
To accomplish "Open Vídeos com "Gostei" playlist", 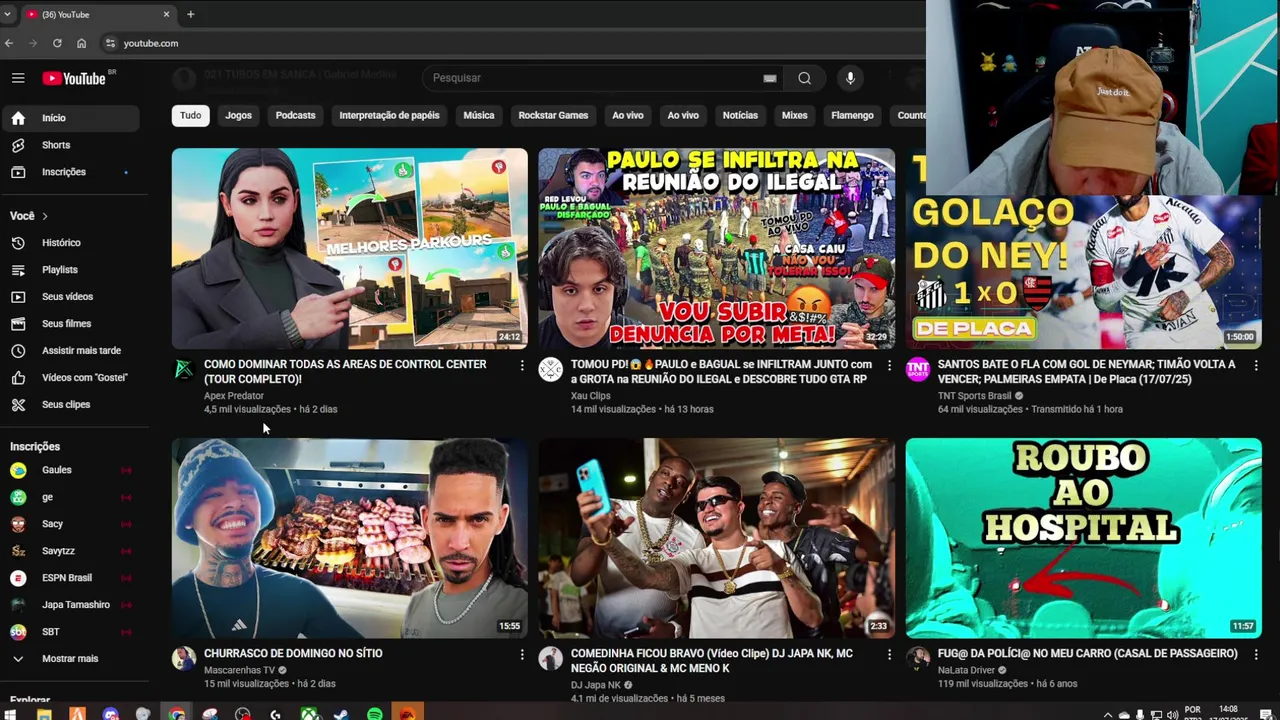I will pos(70,378).
